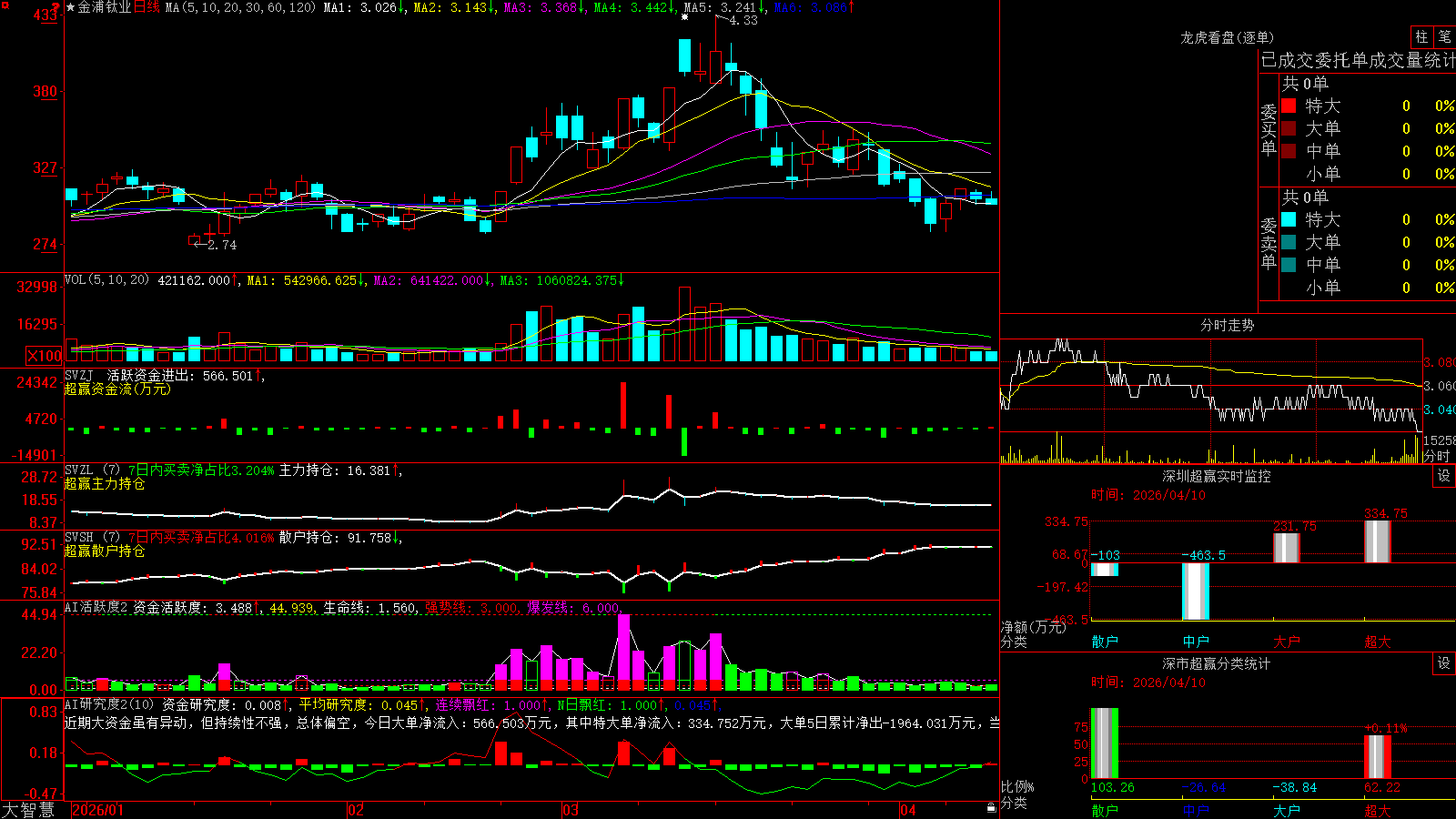Image resolution: width=1456 pixels, height=819 pixels.
Task: Open 设 settings for 深市超赢分类统计
Action: click(1444, 663)
